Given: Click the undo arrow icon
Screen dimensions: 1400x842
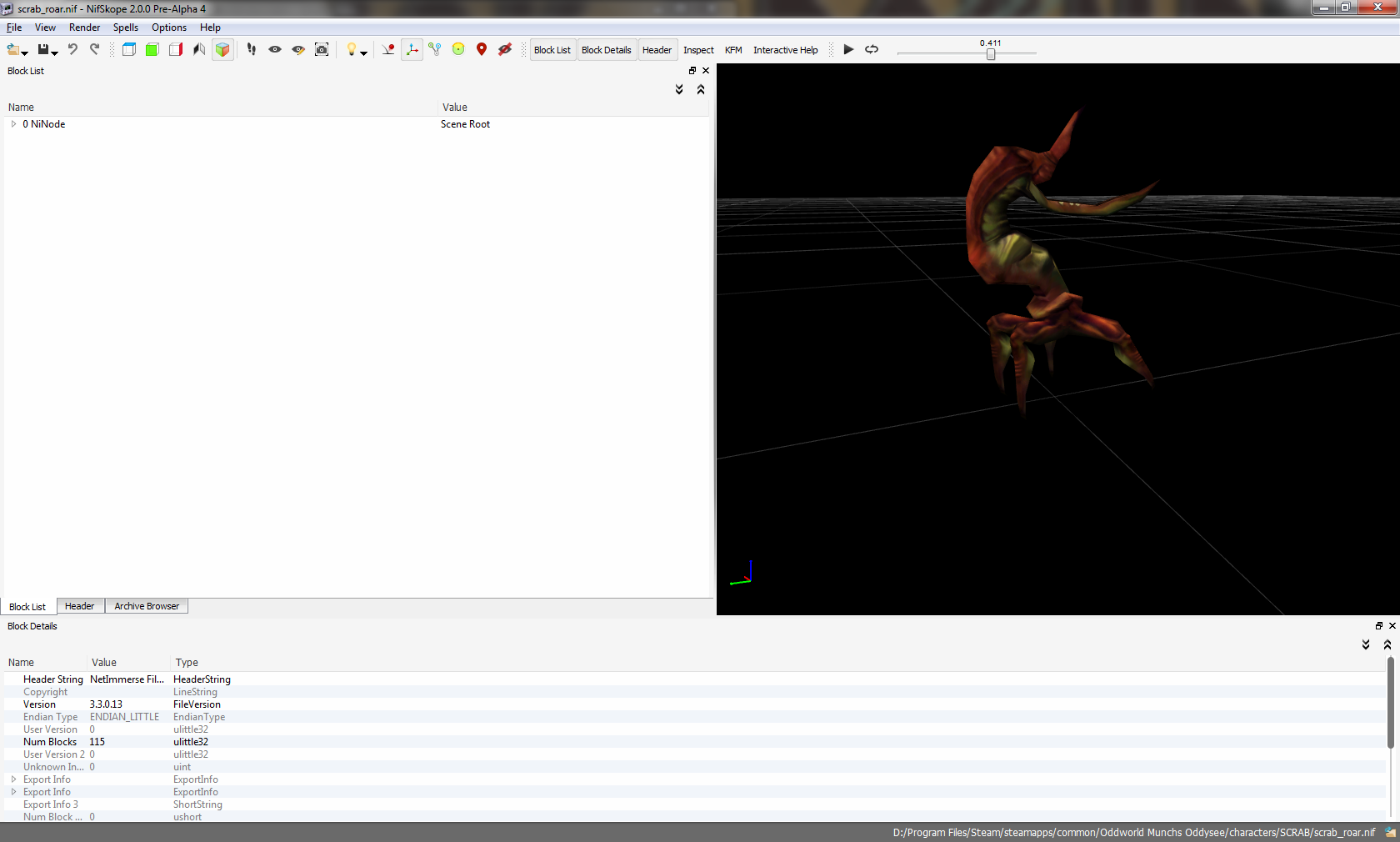Looking at the screenshot, I should (x=72, y=50).
